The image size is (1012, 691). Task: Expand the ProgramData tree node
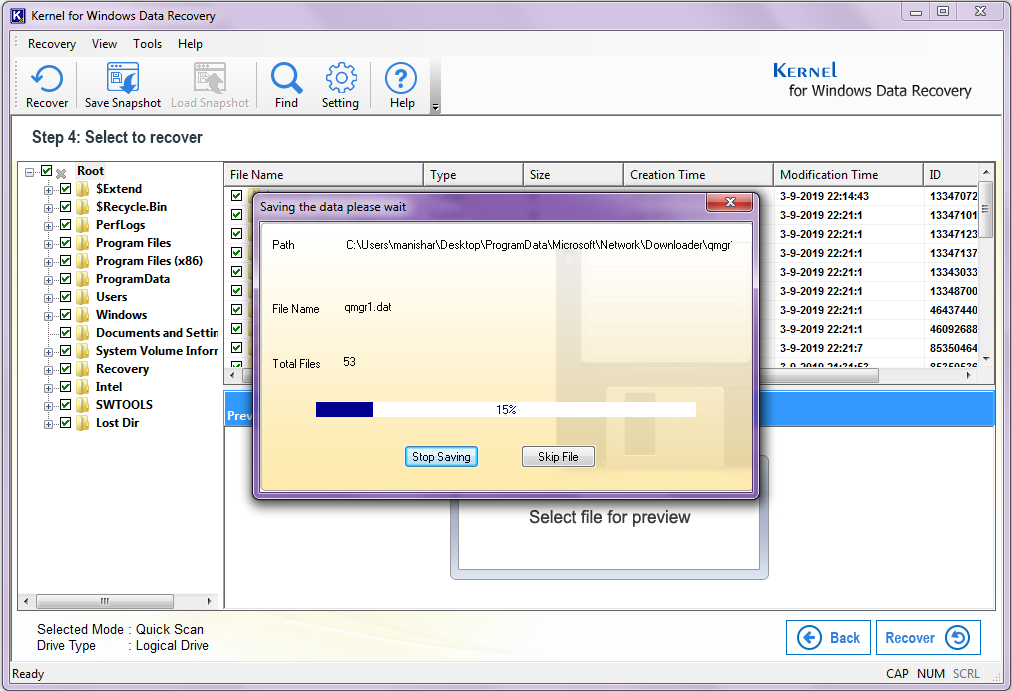pyautogui.click(x=48, y=281)
